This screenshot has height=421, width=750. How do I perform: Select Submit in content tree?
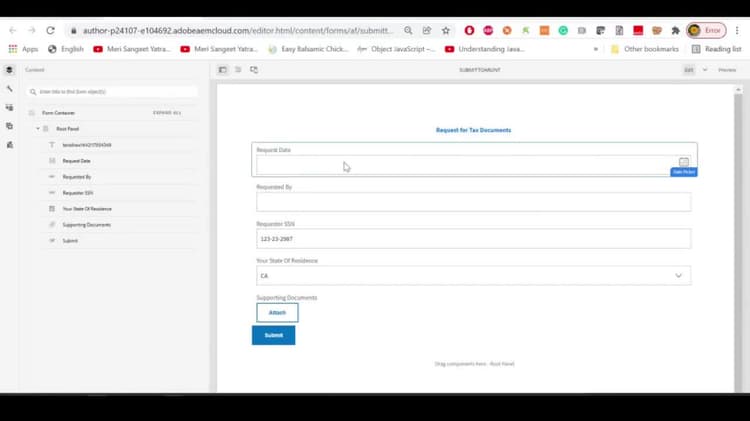coord(70,241)
